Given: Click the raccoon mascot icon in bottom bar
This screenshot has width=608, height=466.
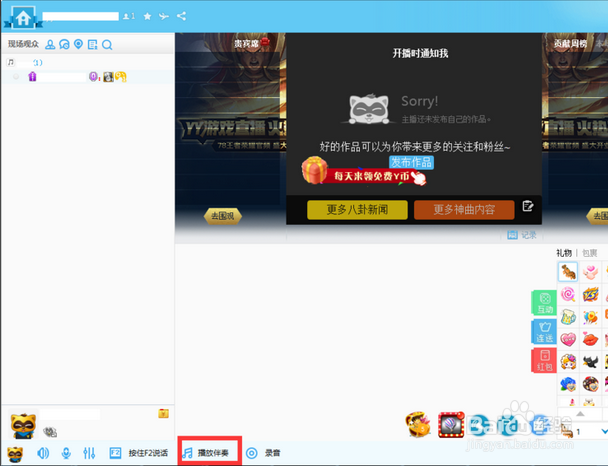Looking at the screenshot, I should 15,454.
